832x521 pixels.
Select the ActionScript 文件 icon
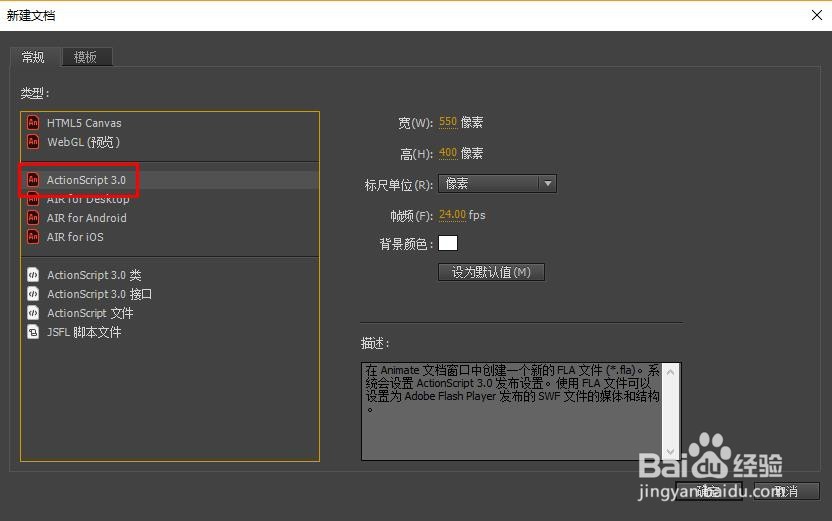point(33,313)
